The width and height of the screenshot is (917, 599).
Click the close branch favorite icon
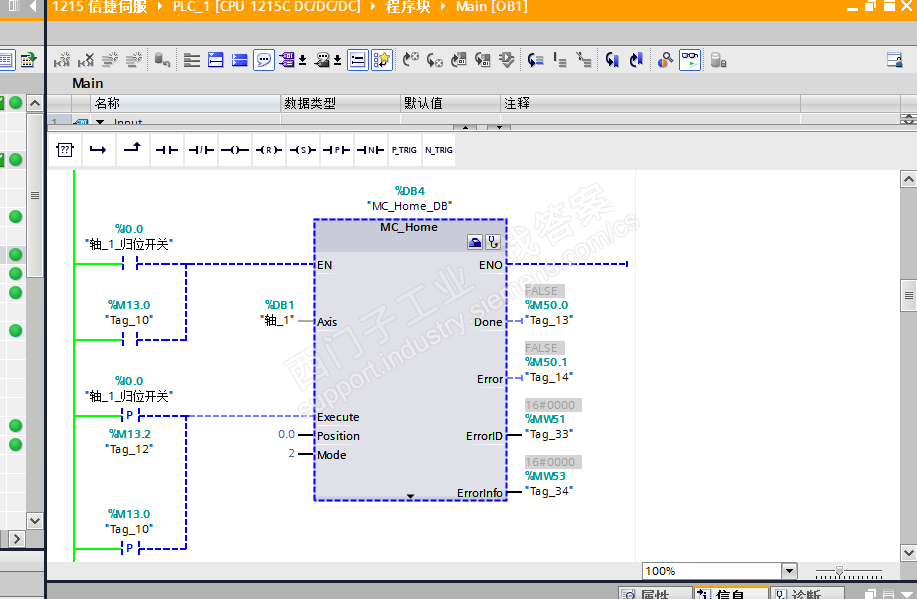click(132, 150)
